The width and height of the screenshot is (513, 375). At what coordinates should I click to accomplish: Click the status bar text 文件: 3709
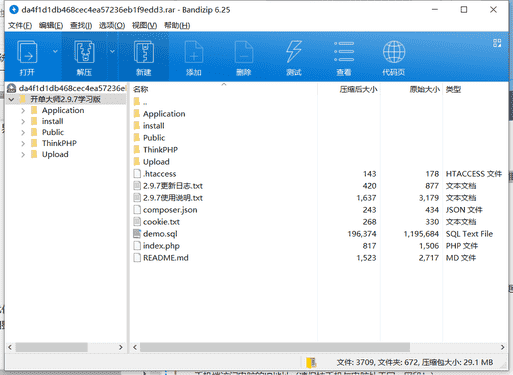point(355,362)
